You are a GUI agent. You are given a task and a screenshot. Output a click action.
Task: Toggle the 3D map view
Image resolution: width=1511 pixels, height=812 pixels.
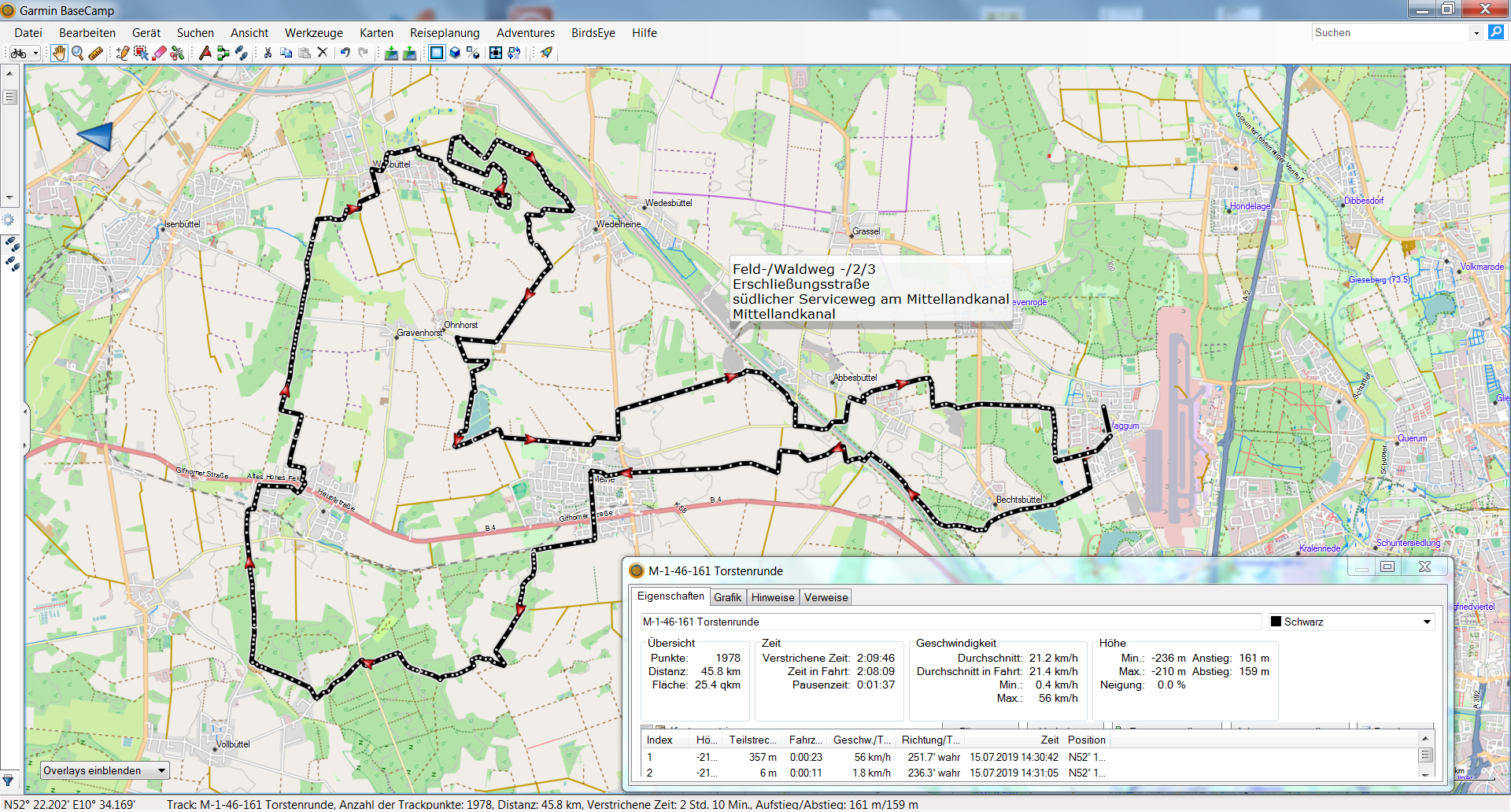pyautogui.click(x=455, y=53)
